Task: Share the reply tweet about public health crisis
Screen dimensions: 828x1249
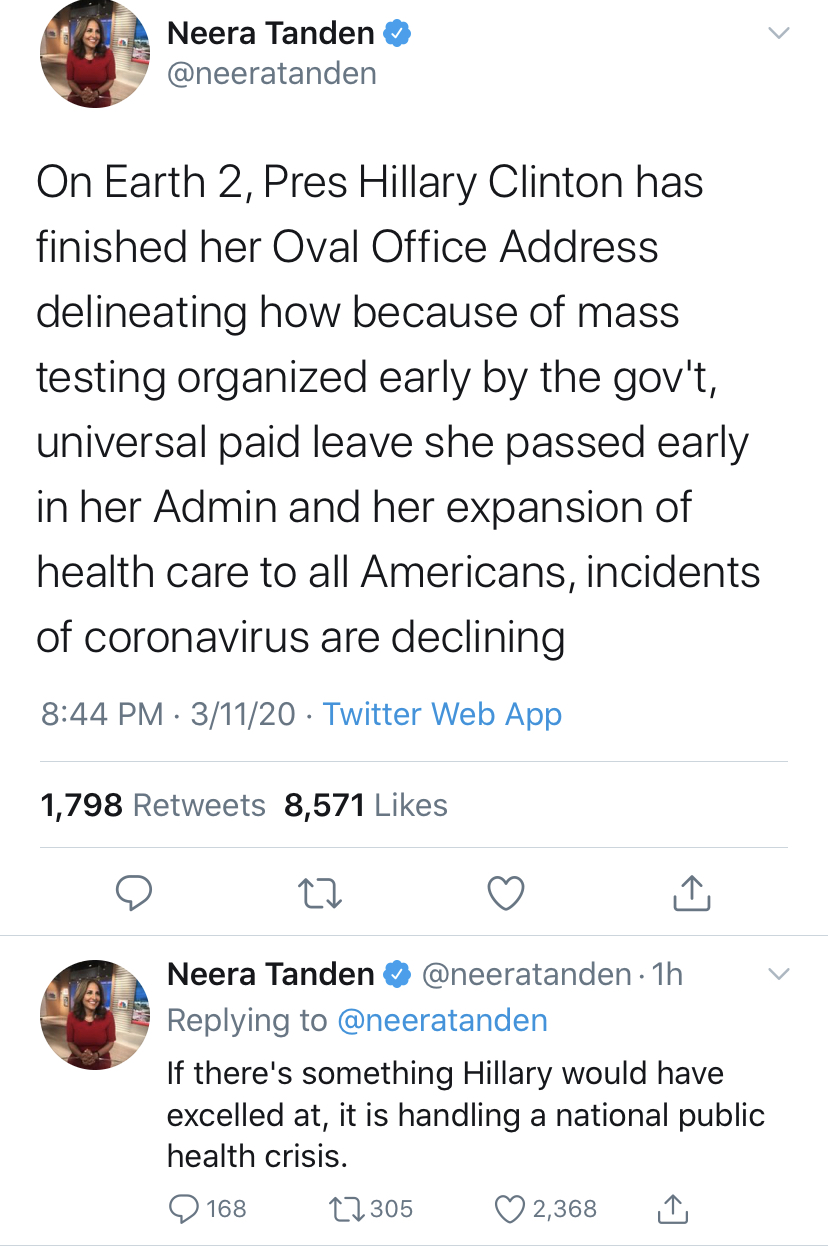Action: pyautogui.click(x=672, y=1208)
